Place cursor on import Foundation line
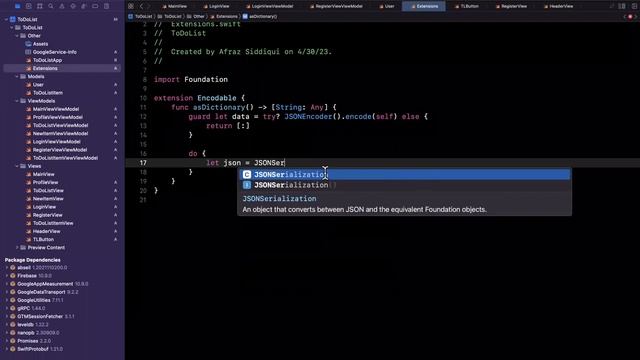The width and height of the screenshot is (640, 360). pyautogui.click(x=191, y=80)
